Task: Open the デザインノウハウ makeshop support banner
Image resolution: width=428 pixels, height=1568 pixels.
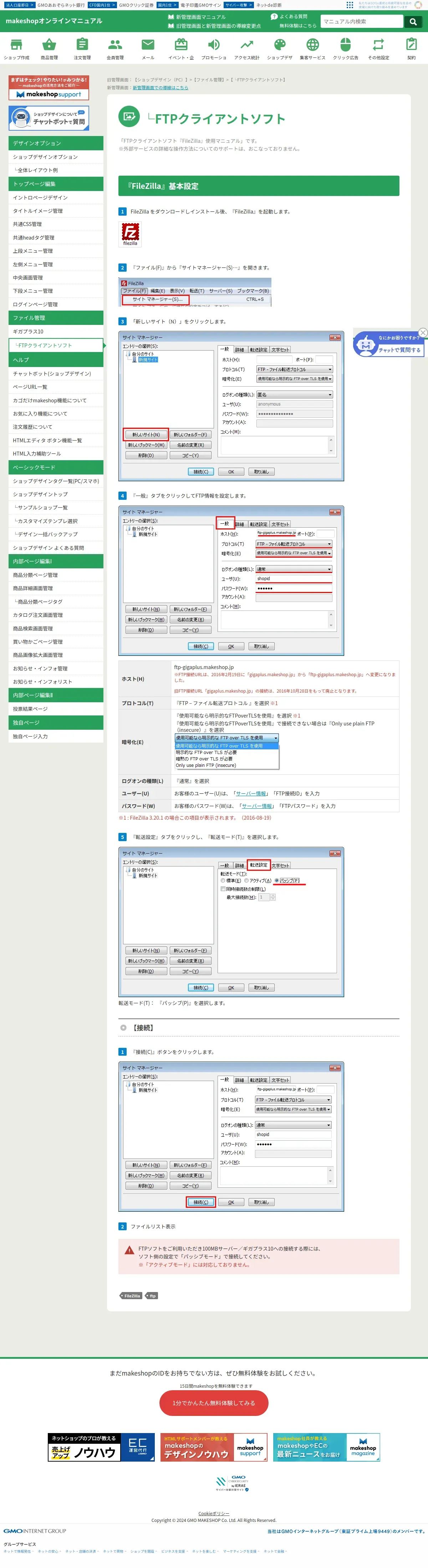Action: click(x=214, y=1447)
